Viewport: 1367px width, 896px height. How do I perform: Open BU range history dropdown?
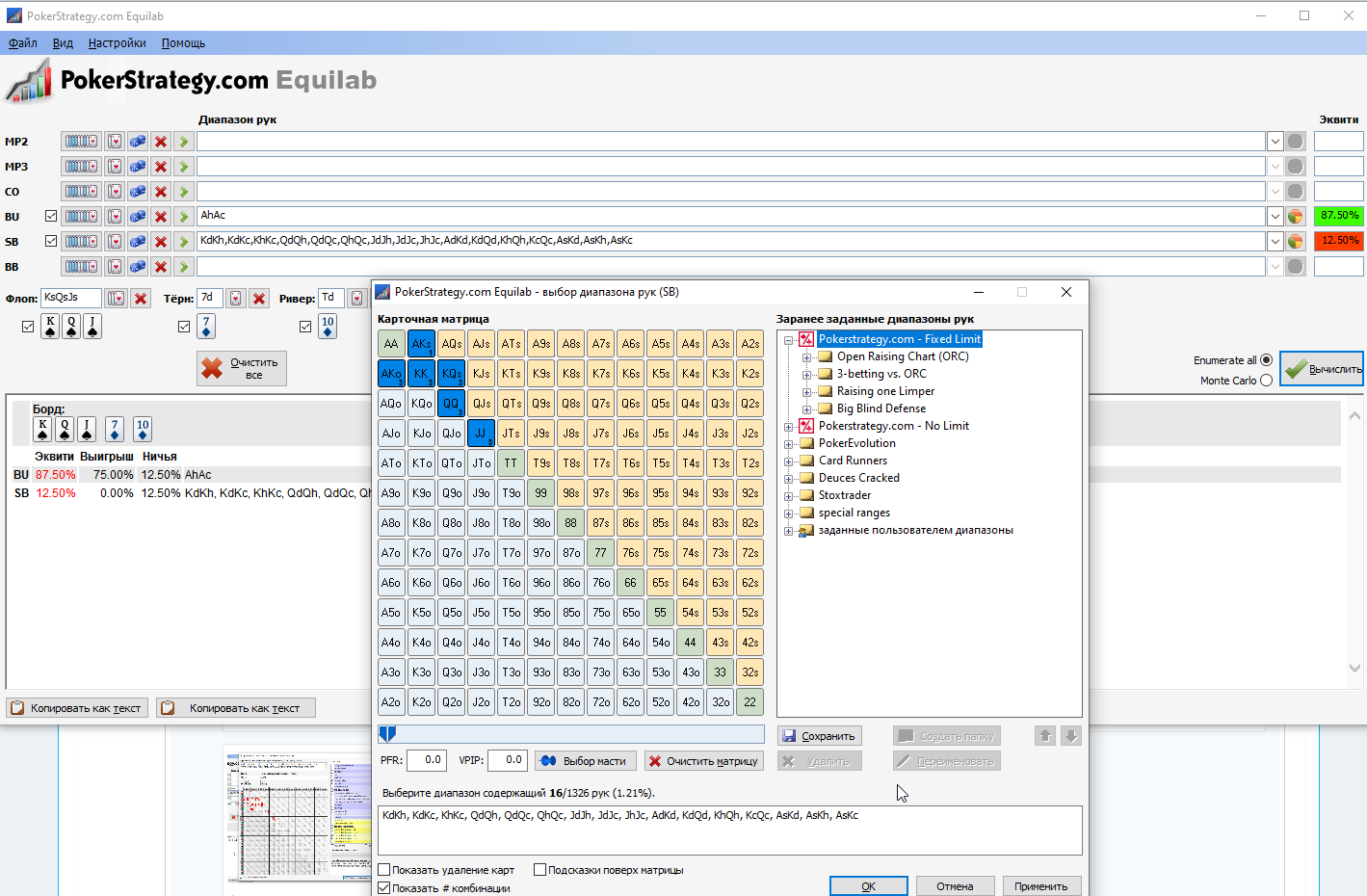1275,217
